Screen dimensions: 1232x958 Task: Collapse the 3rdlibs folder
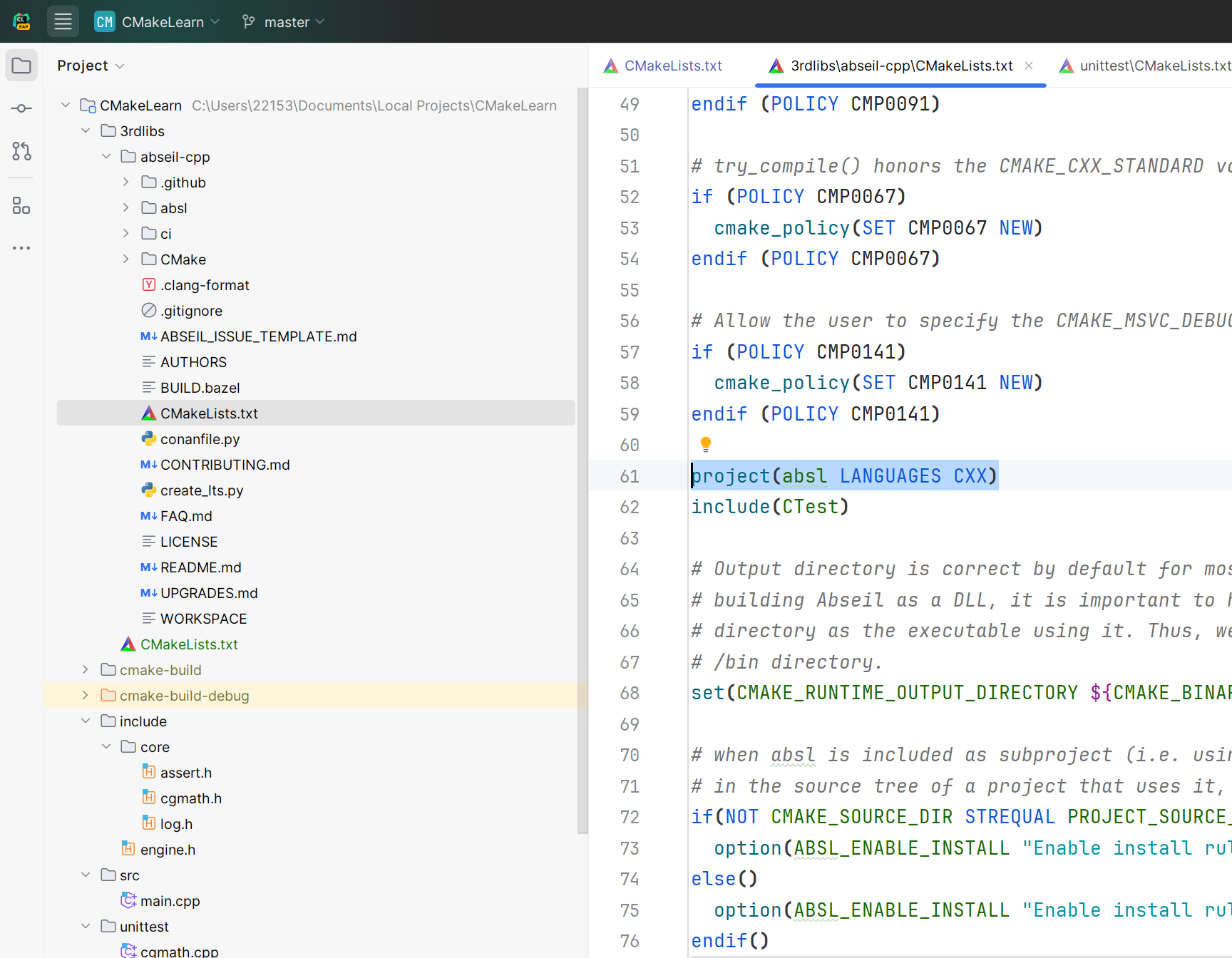click(x=86, y=130)
